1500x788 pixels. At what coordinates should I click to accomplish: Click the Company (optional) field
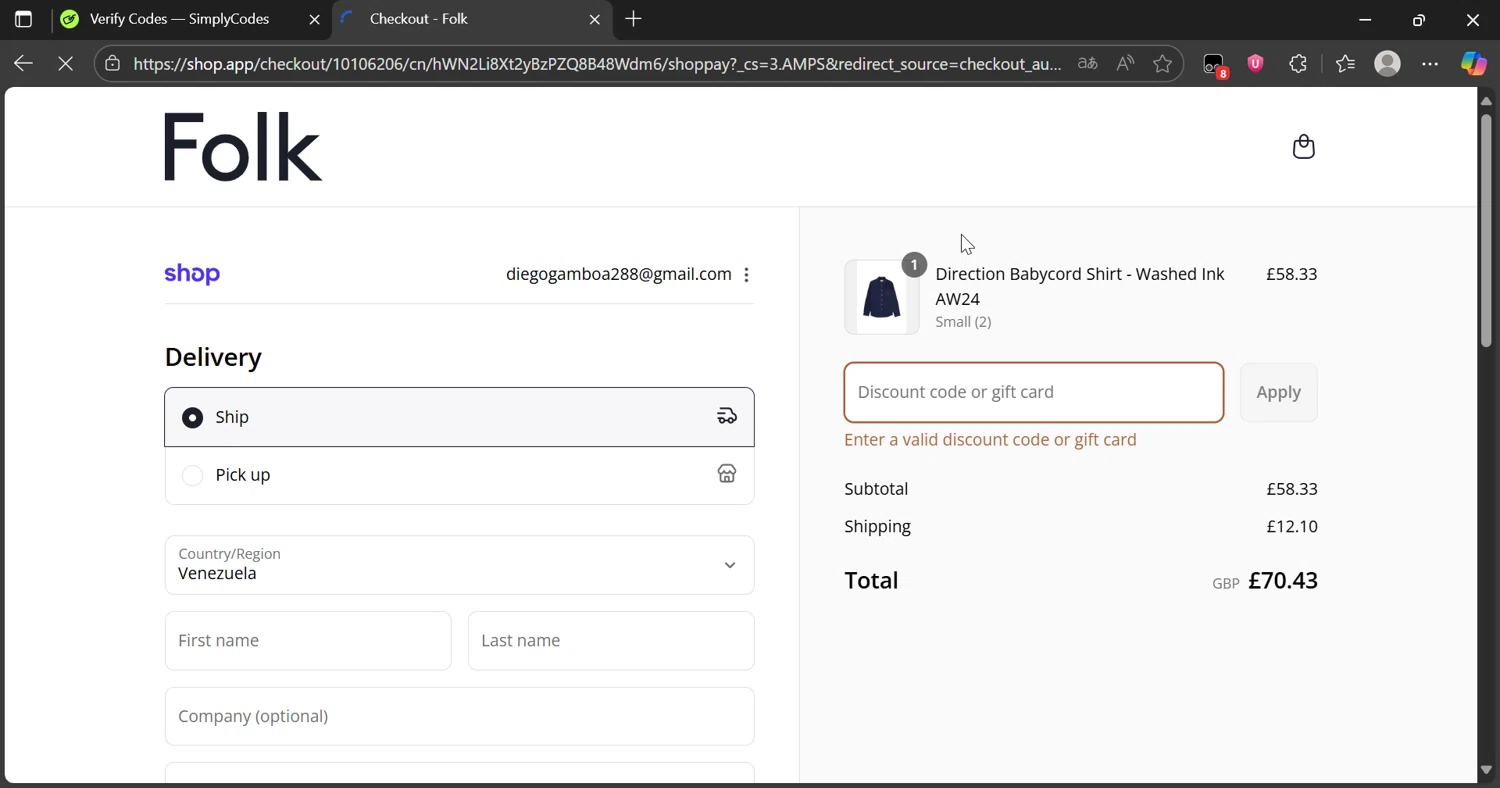[459, 716]
